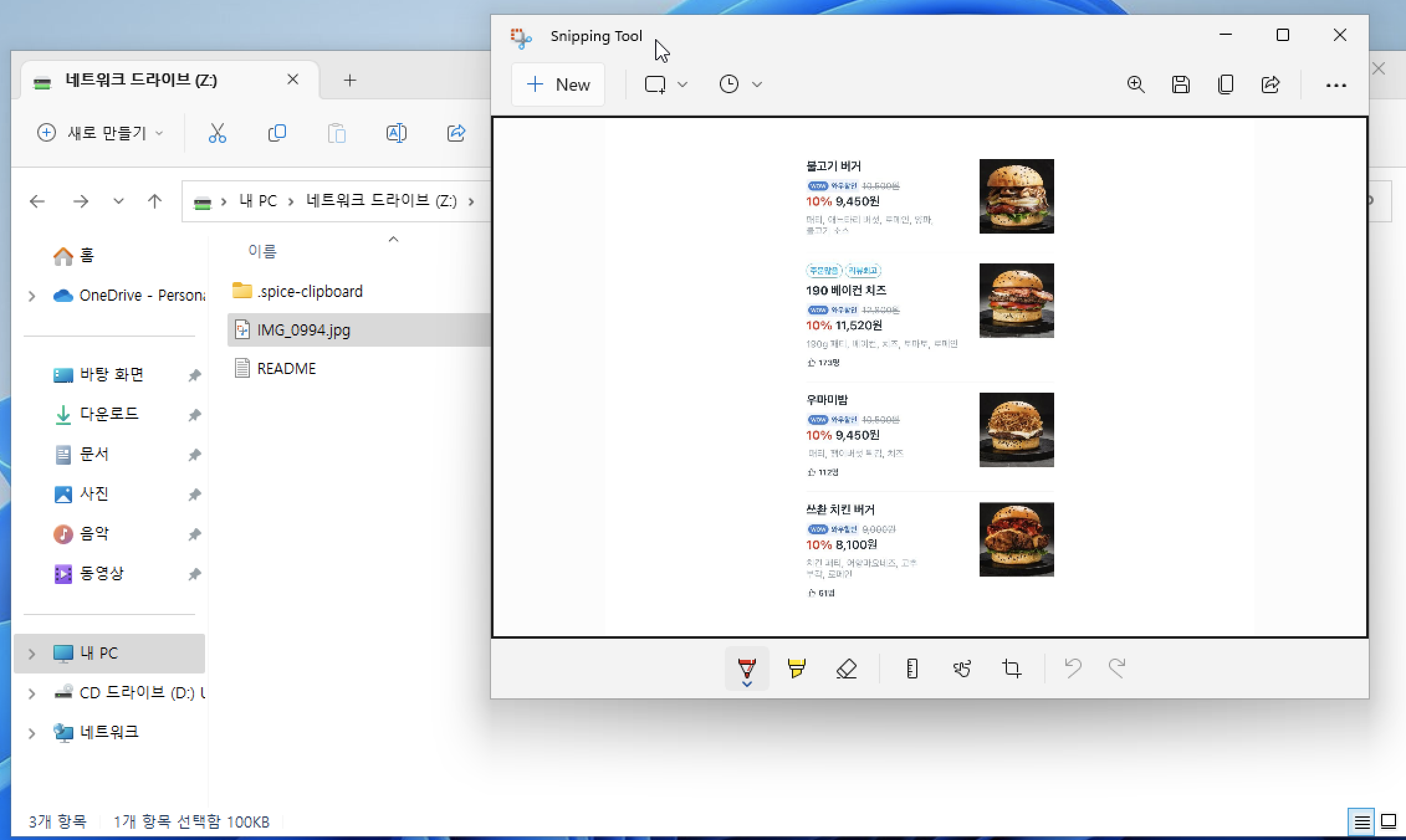Open the snipping mode dropdown
The width and height of the screenshot is (1406, 840).
pos(666,84)
